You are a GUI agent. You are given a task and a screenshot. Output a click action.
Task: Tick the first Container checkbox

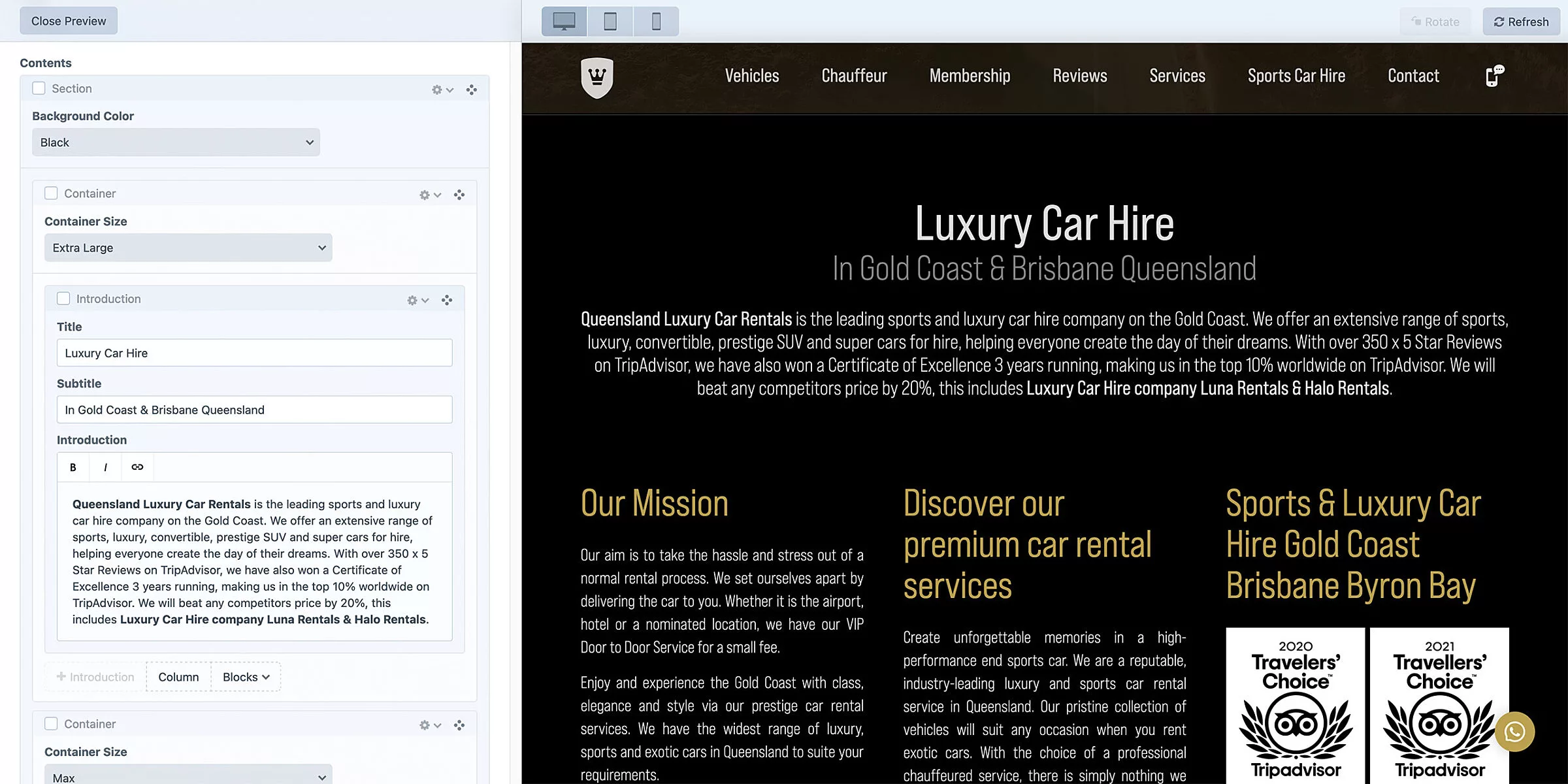[51, 193]
